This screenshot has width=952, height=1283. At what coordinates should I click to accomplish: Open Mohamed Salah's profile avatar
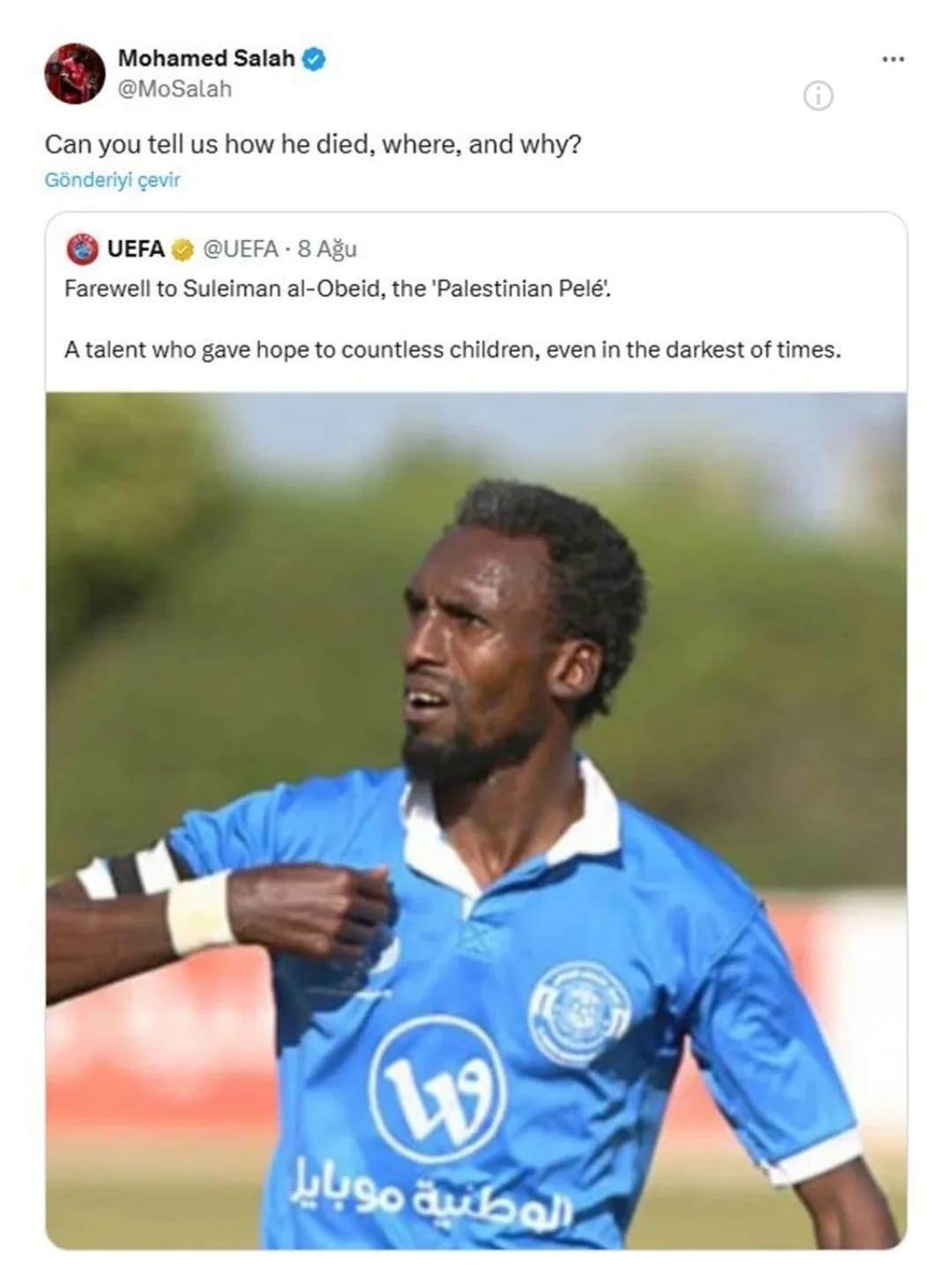(75, 73)
